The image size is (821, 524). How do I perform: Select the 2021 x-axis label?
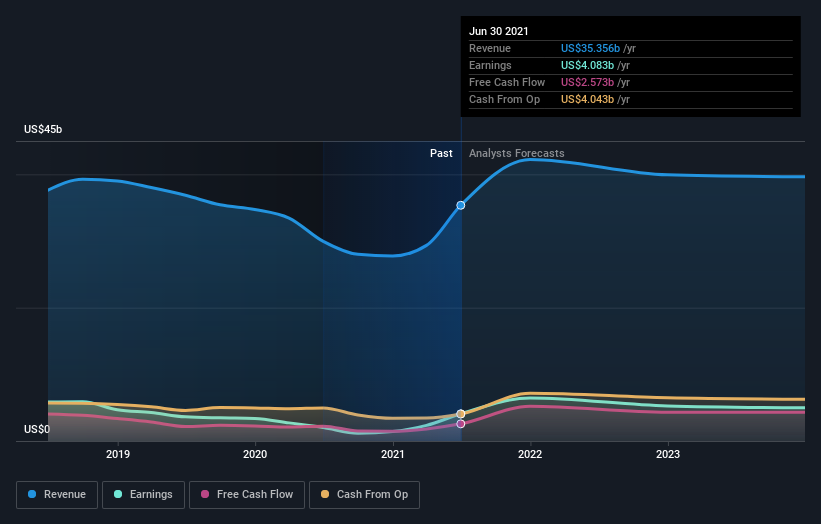coord(393,454)
